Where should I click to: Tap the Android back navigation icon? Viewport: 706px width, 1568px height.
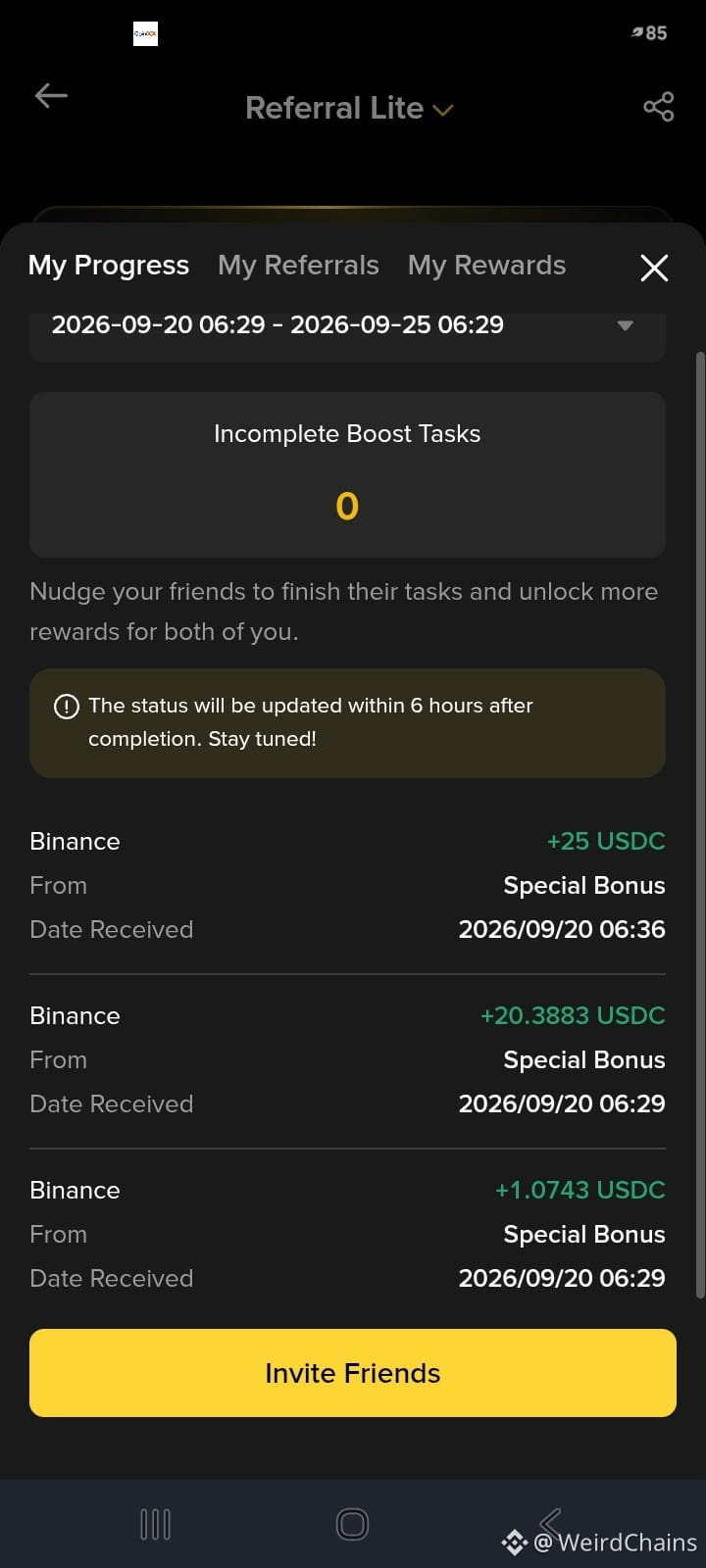[x=550, y=1523]
